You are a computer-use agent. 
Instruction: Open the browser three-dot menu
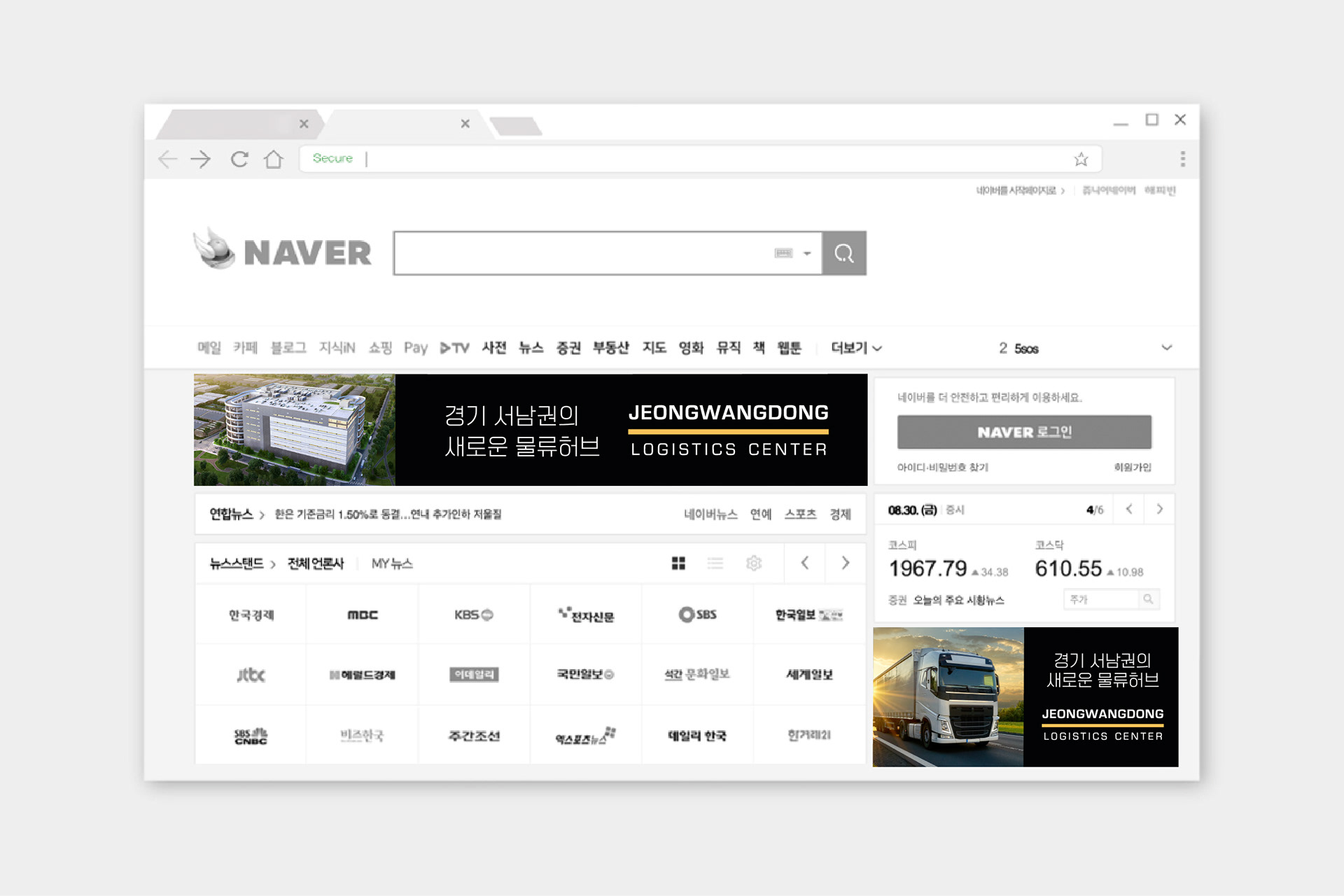coord(1183,159)
